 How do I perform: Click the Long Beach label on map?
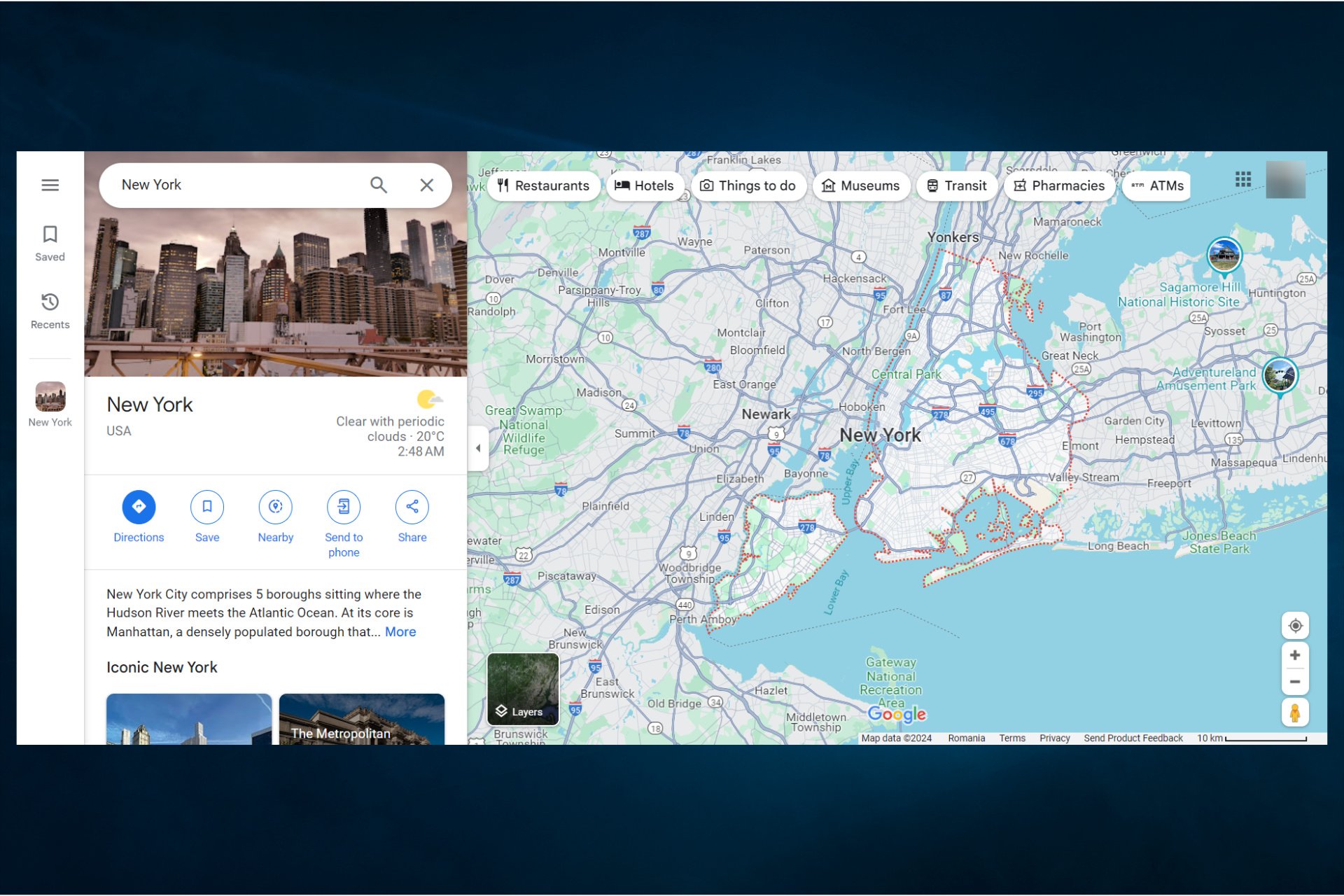(x=1118, y=546)
